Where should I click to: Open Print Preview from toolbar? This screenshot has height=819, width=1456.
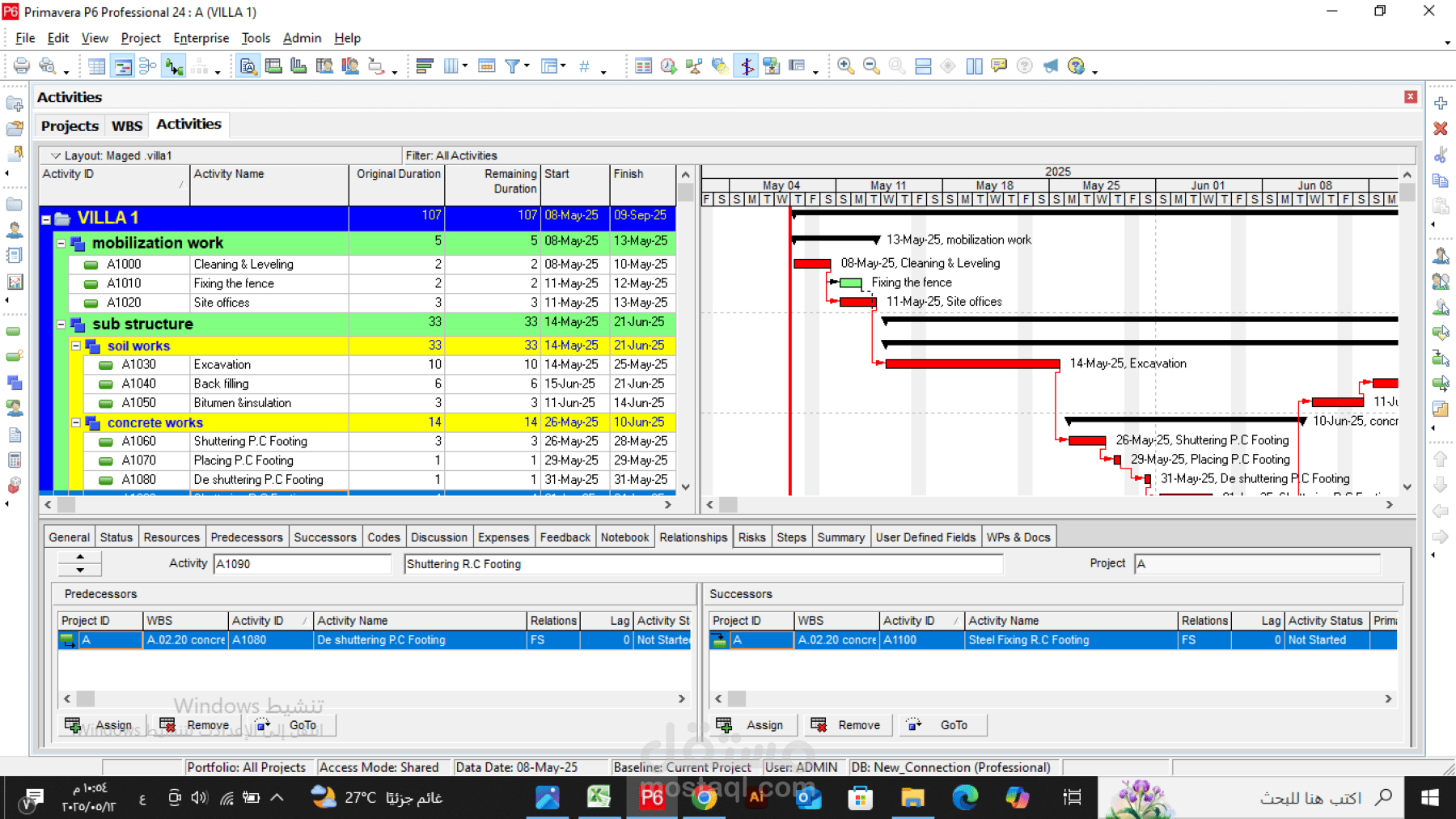coord(48,66)
